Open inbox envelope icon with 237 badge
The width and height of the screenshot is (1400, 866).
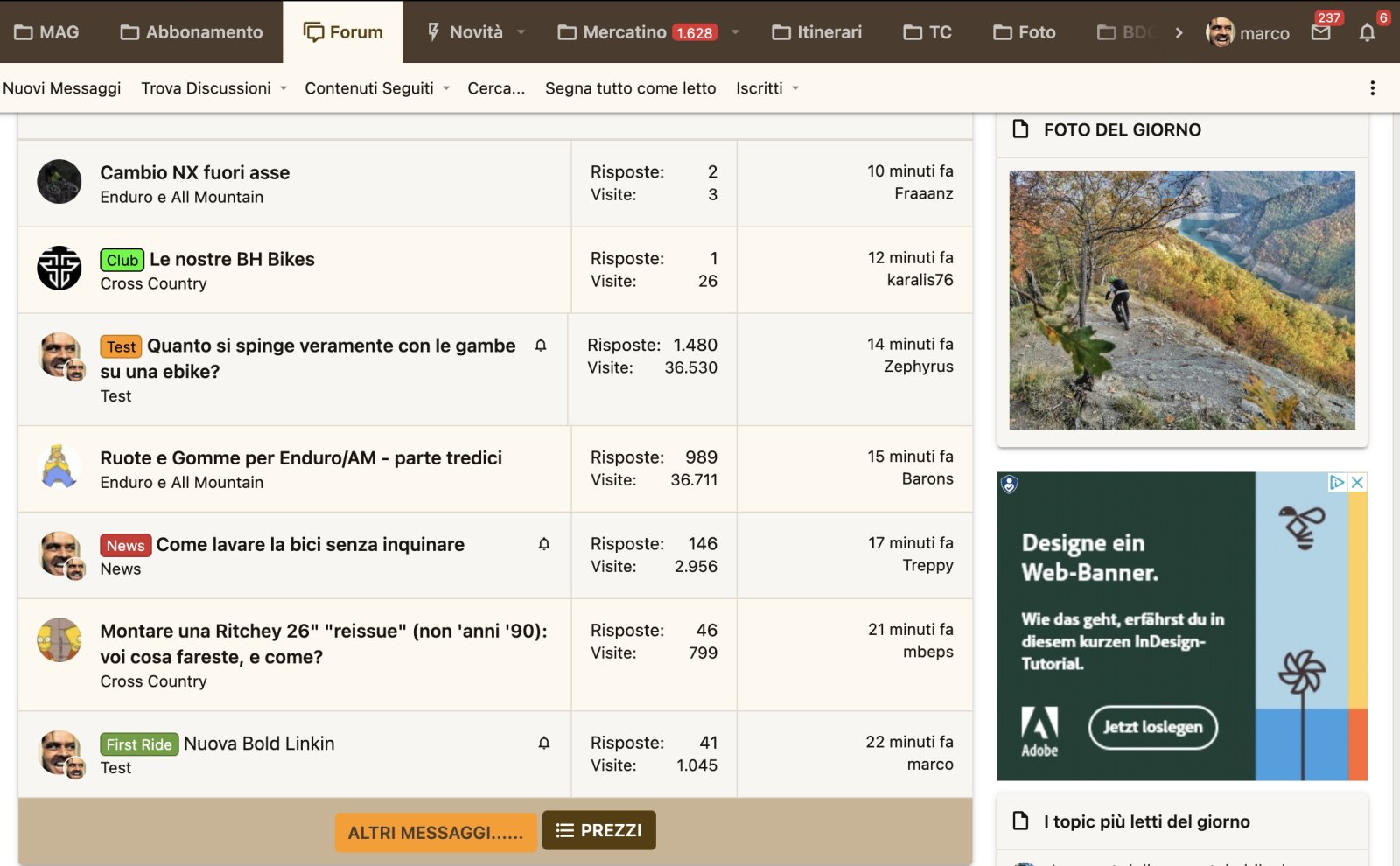(1321, 32)
